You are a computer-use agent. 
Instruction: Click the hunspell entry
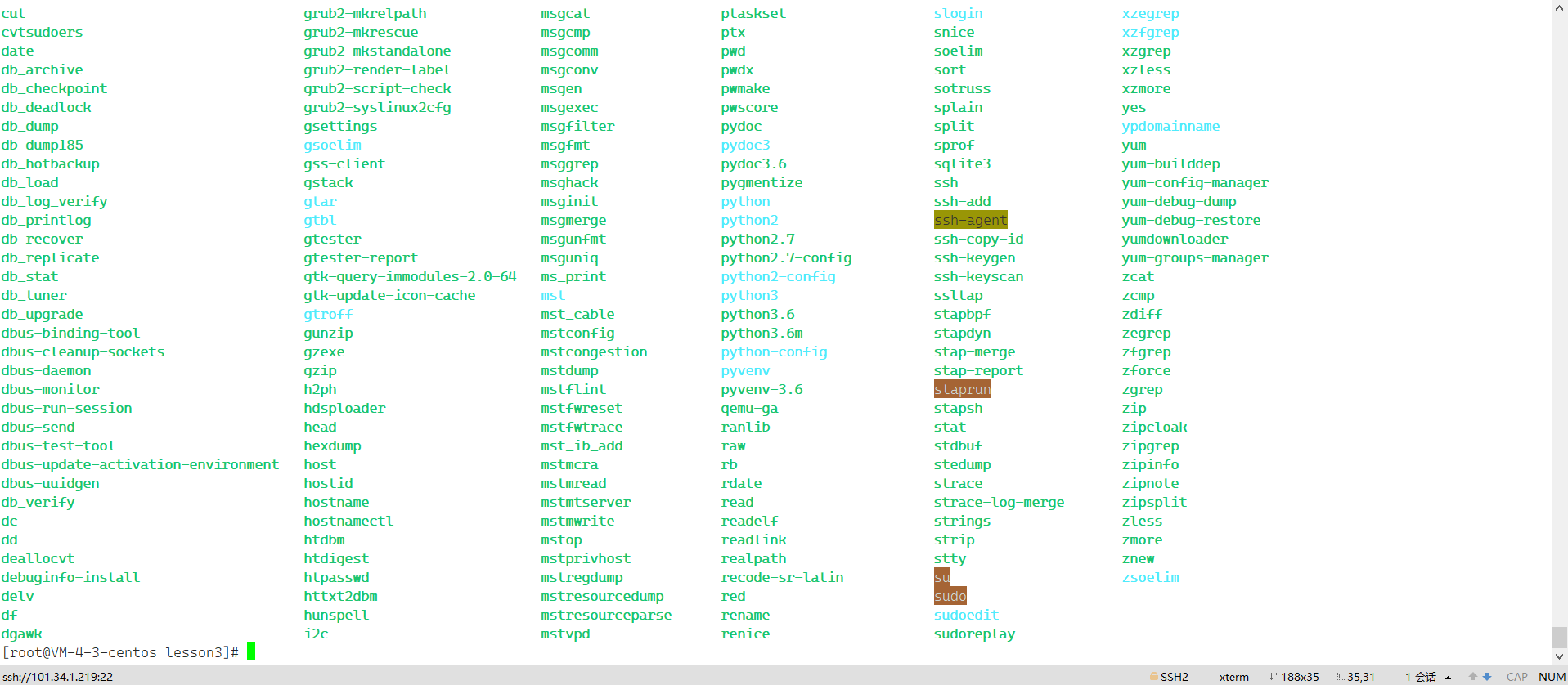tap(337, 615)
